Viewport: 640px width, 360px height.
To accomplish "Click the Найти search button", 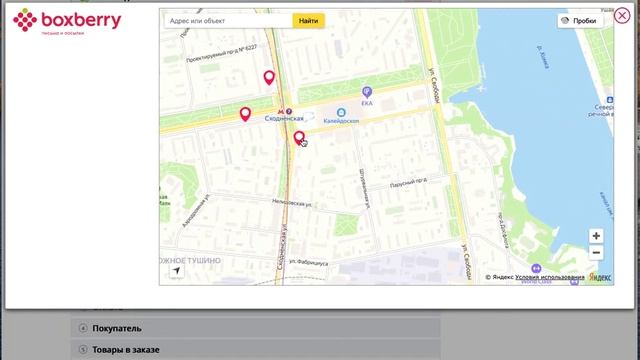I will [309, 20].
